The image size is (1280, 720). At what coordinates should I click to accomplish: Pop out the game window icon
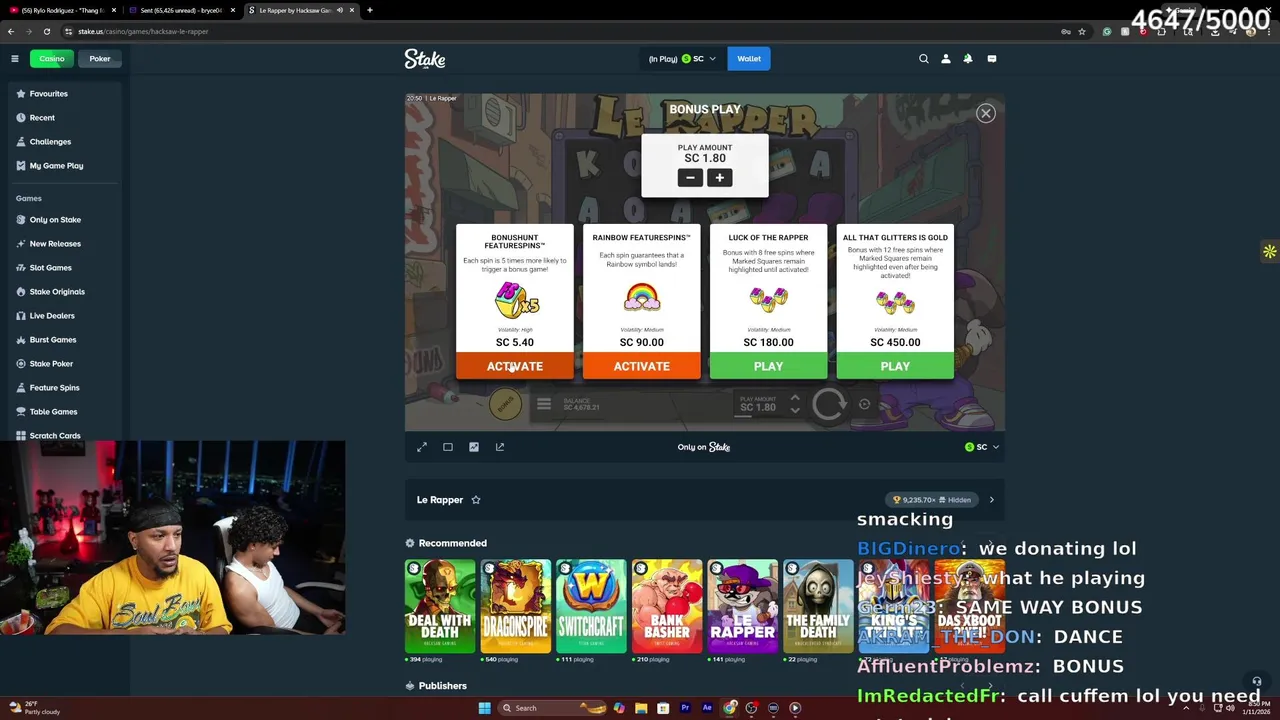pyautogui.click(x=500, y=447)
